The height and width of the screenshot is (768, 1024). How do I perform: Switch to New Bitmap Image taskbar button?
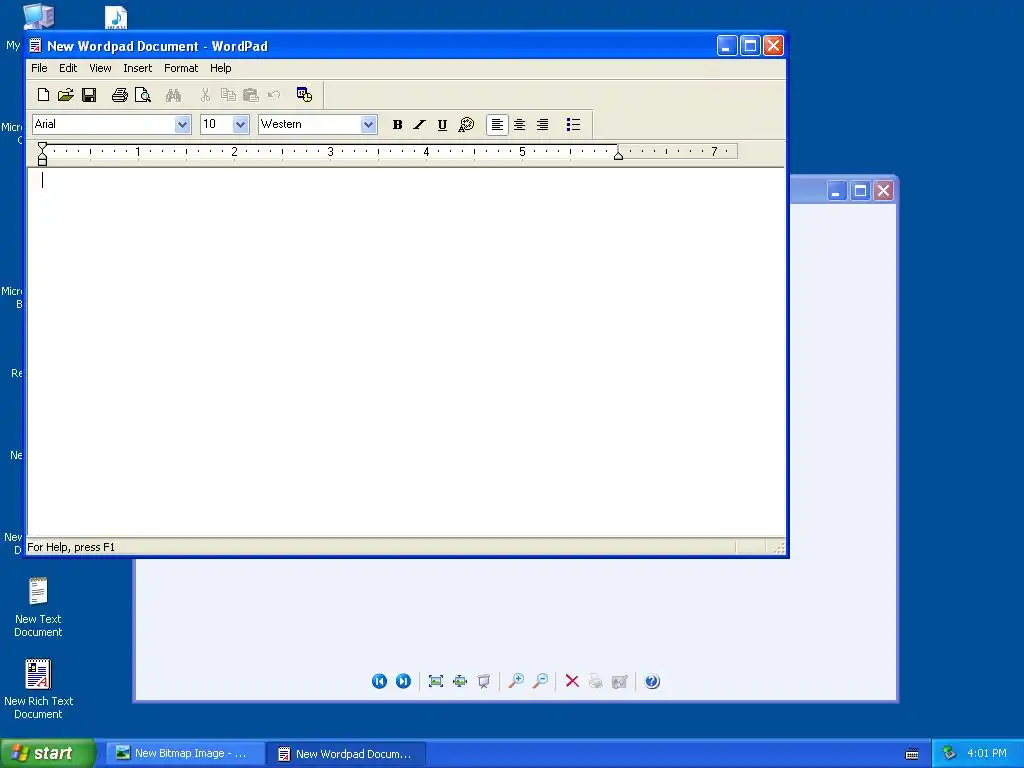click(186, 754)
